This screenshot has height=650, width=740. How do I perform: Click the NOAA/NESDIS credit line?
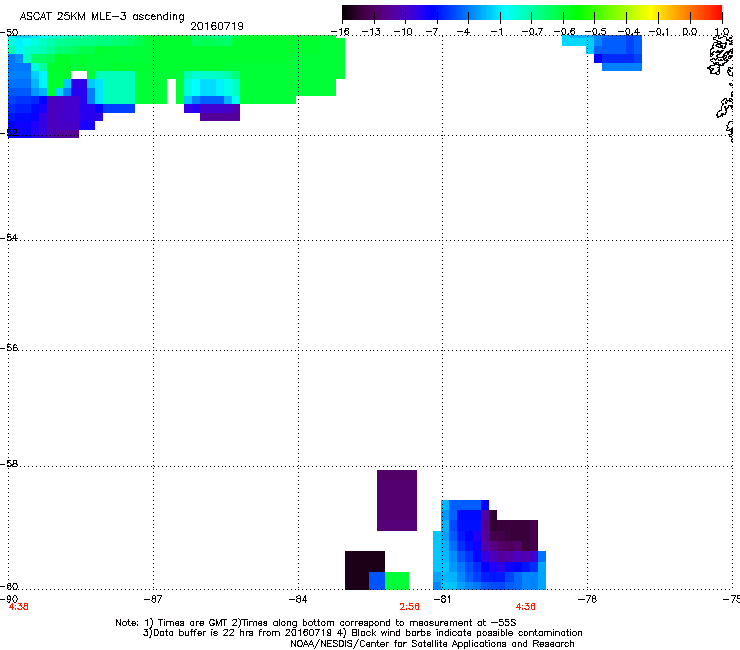pyautogui.click(x=432, y=644)
